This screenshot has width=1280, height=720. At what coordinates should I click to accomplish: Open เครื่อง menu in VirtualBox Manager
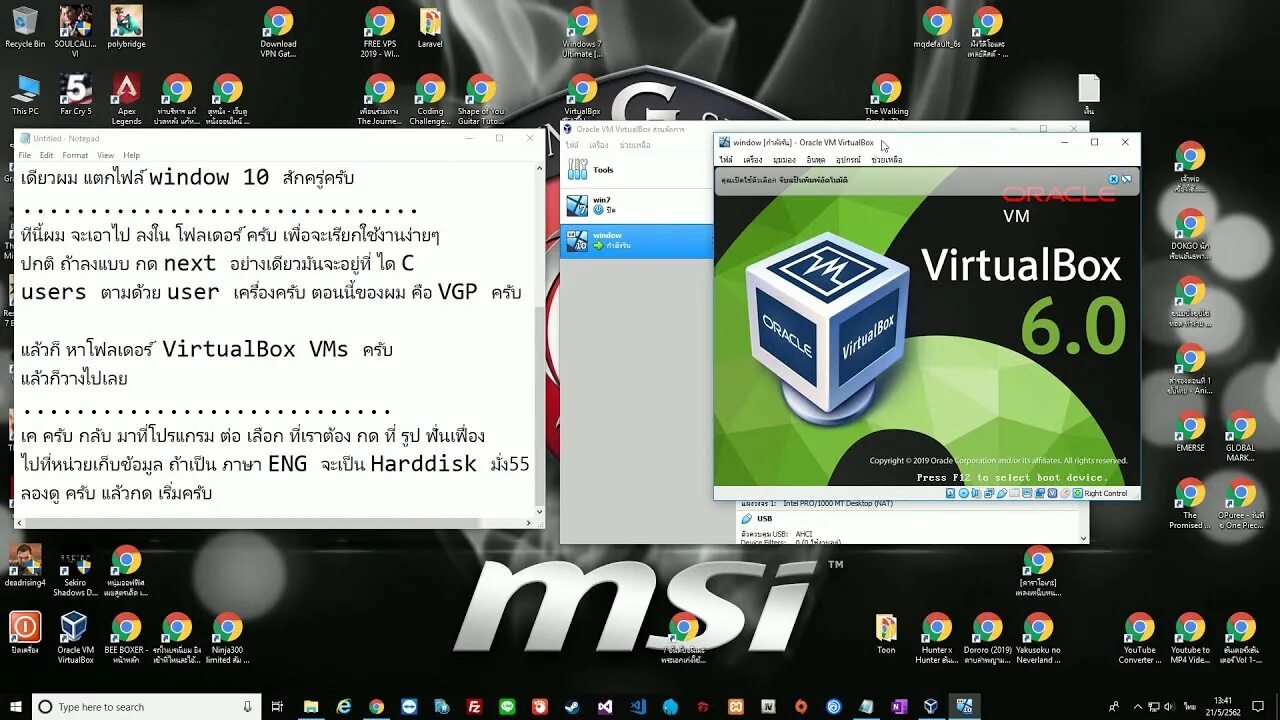599,145
